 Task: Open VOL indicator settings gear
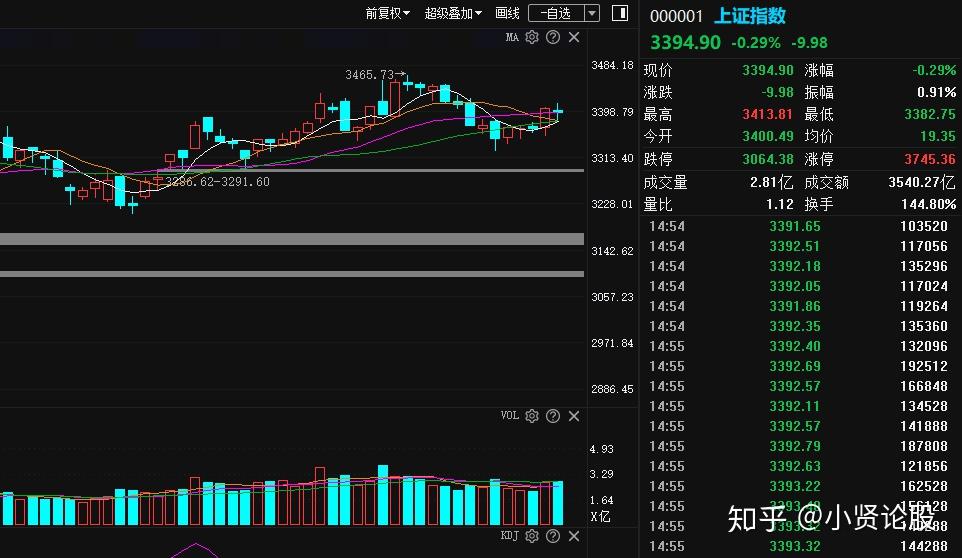click(x=532, y=416)
